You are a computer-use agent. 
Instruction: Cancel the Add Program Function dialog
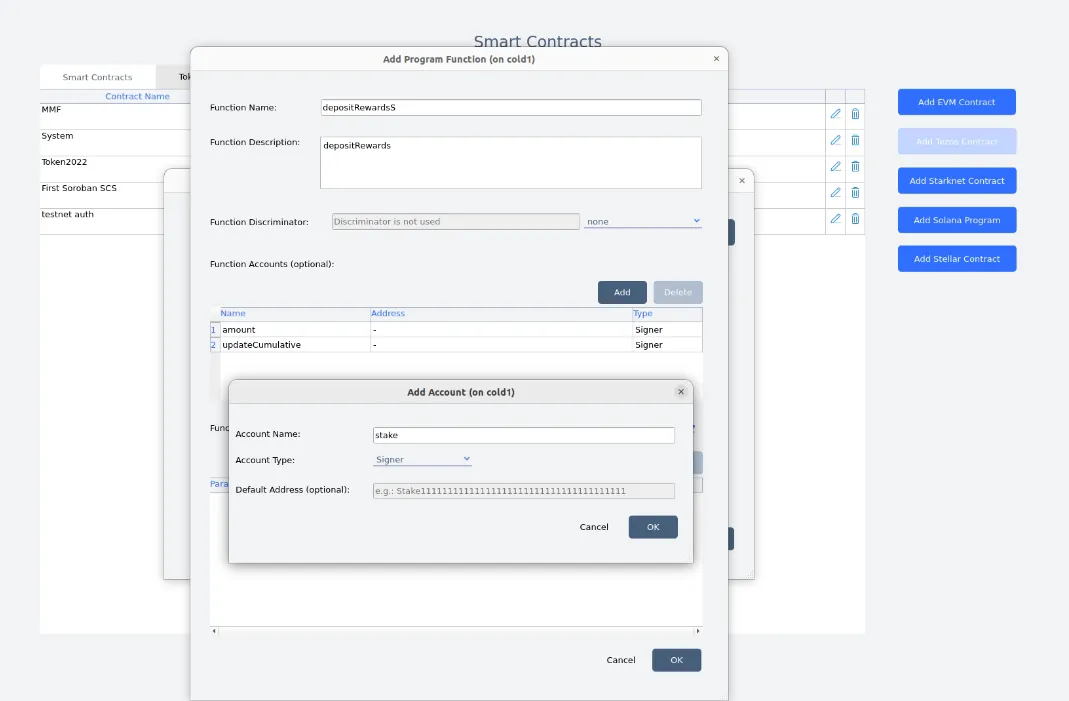point(621,660)
